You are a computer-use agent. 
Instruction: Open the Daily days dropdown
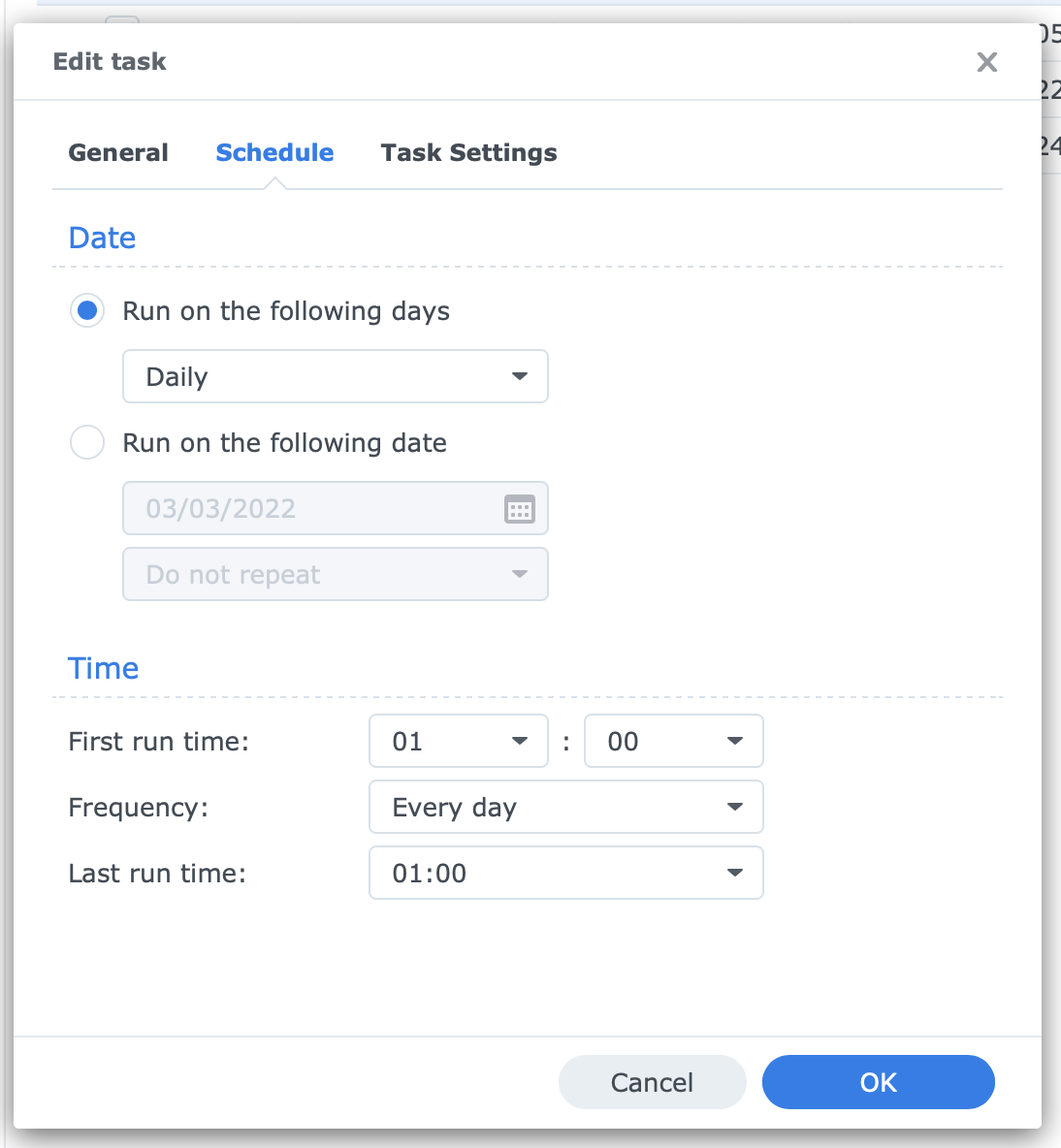pyautogui.click(x=336, y=376)
